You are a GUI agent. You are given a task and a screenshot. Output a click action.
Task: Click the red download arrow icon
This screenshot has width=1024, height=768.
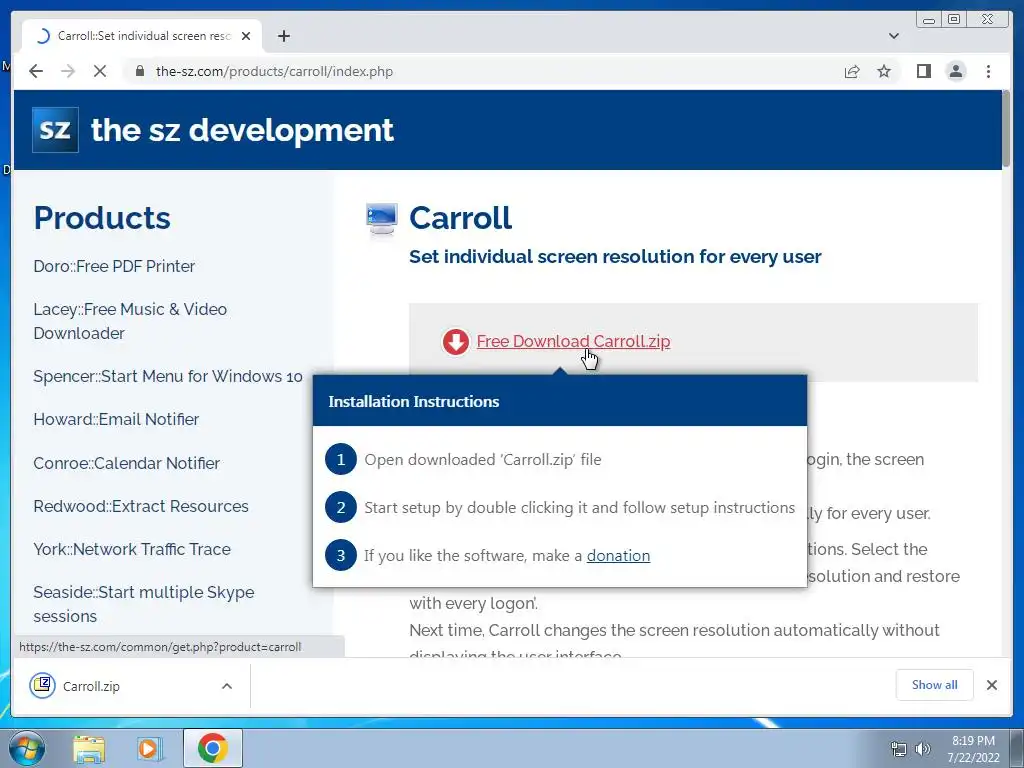pyautogui.click(x=455, y=342)
